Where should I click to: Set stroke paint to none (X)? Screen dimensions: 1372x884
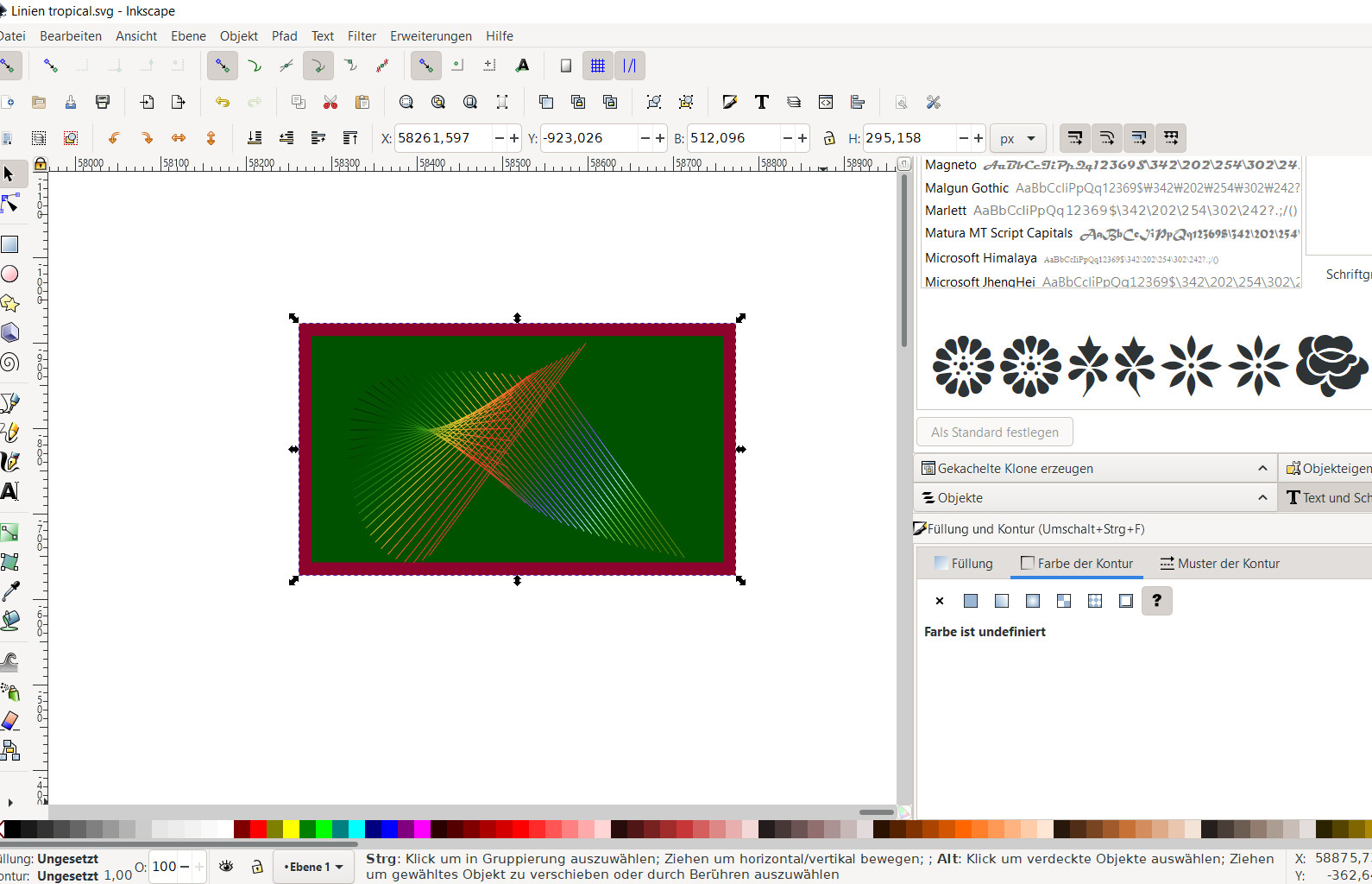click(x=940, y=601)
